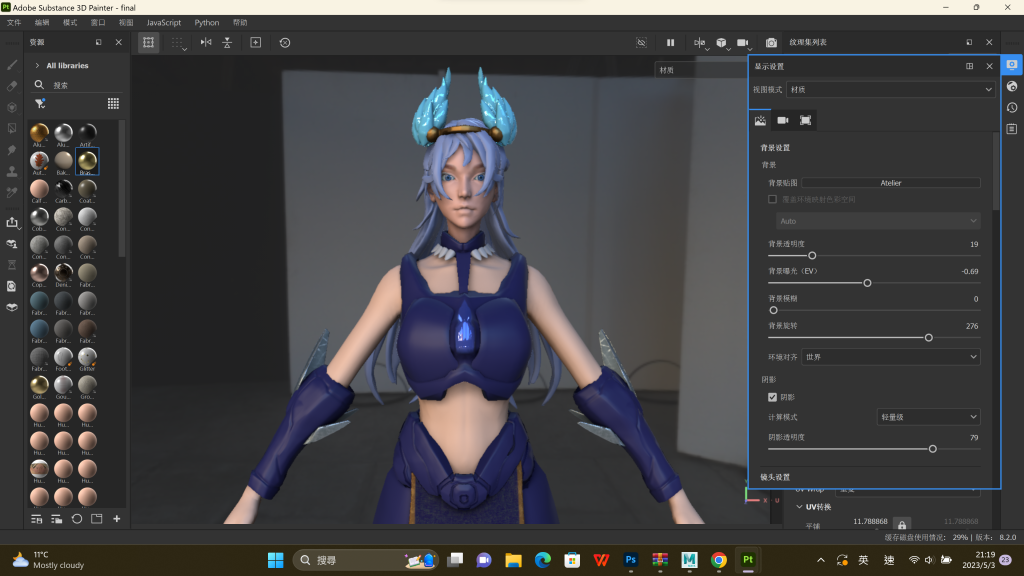Click the 背景透明度 slider handle
The image size is (1024, 576).
(812, 255)
